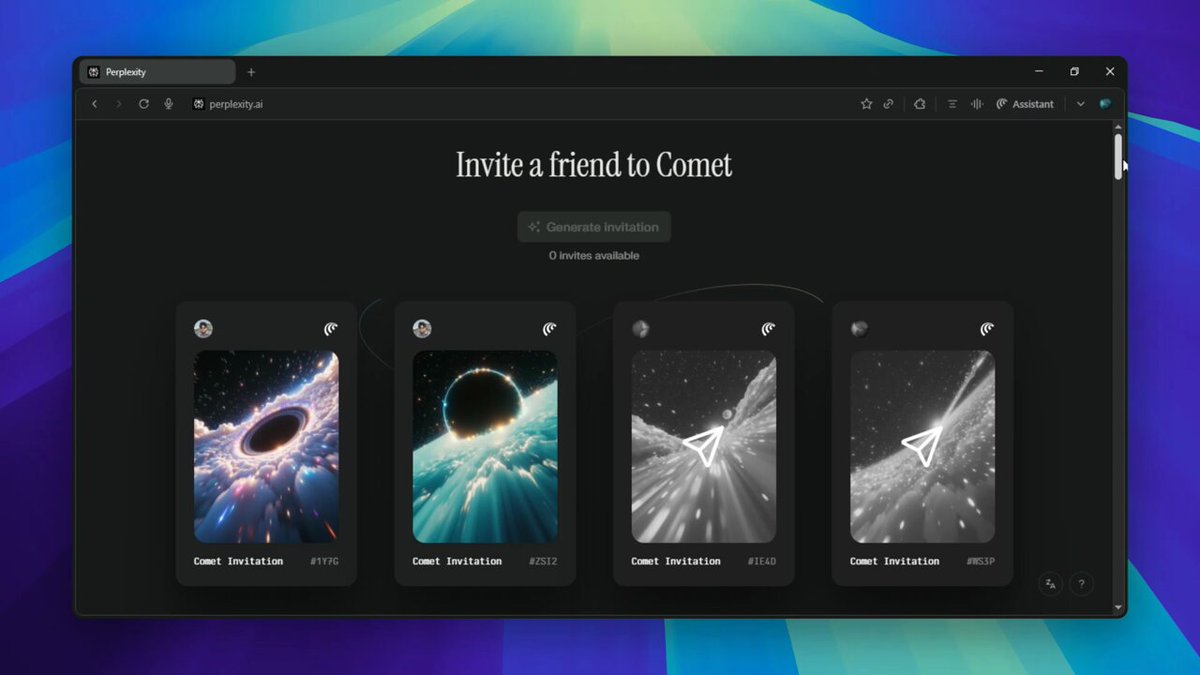Click Comet logo on #IE4D card
Viewport: 1200px width, 675px height.
pyautogui.click(x=768, y=329)
